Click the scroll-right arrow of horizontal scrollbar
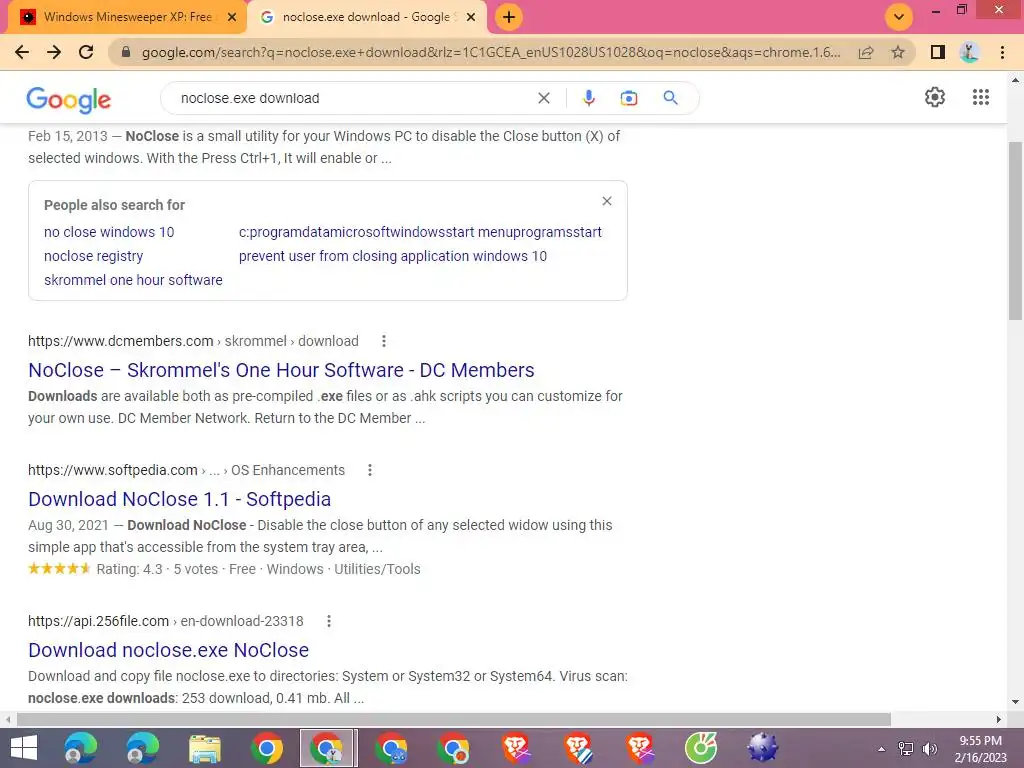The image size is (1024, 768). click(999, 719)
